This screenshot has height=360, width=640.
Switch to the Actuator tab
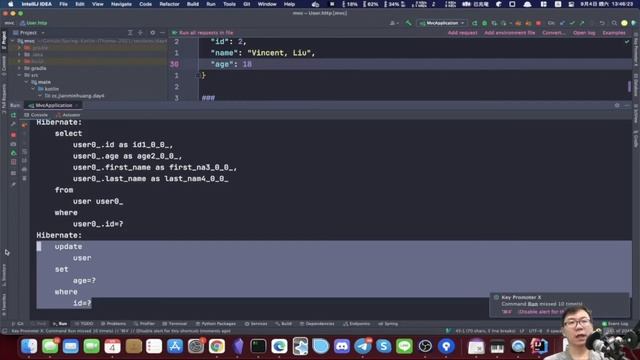[x=68, y=115]
